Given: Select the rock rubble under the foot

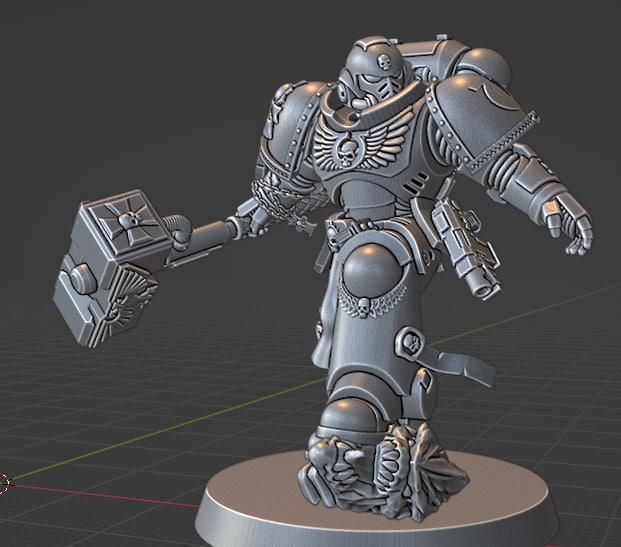Looking at the screenshot, I should click(x=383, y=473).
